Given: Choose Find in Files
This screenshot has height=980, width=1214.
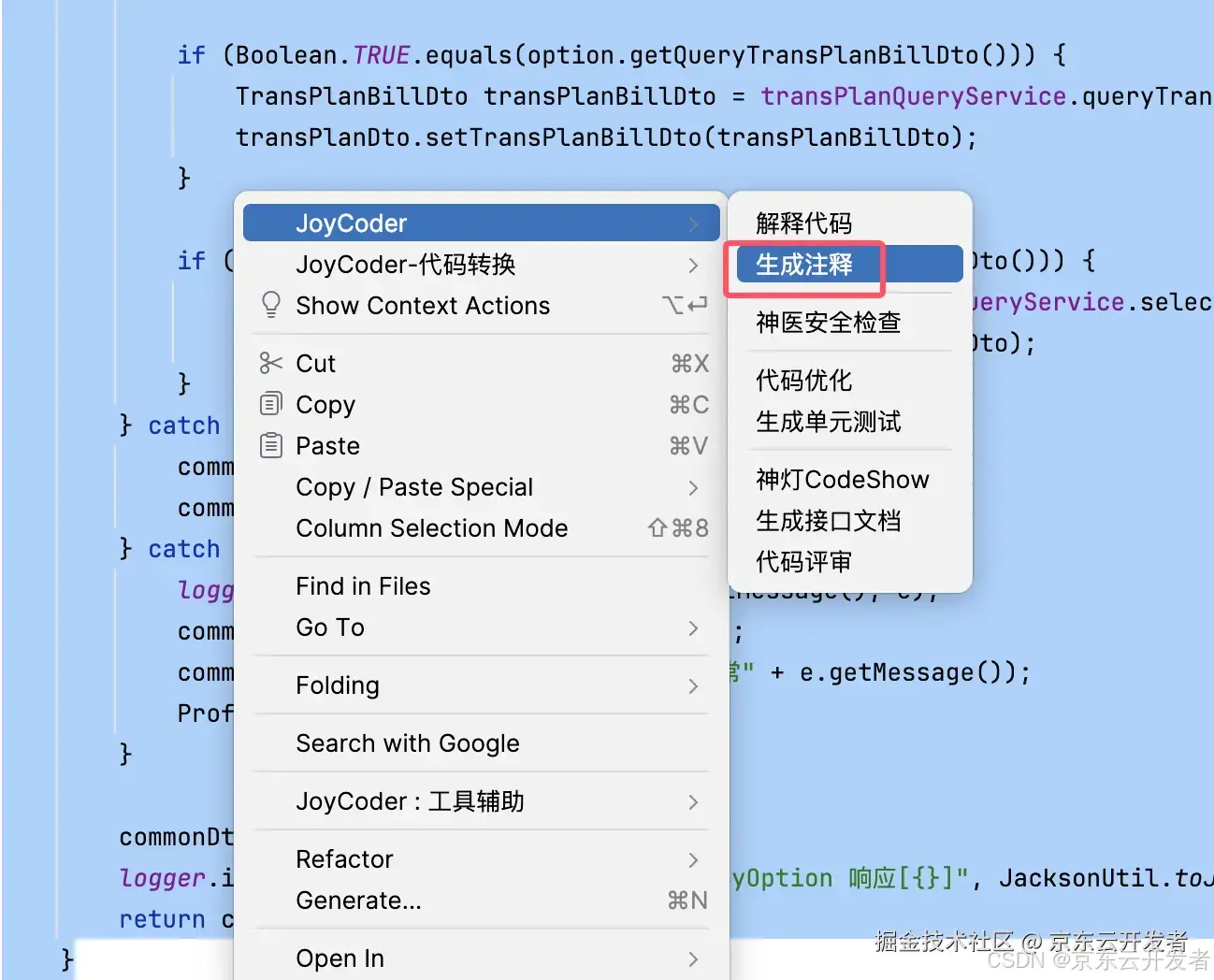Looking at the screenshot, I should (x=481, y=586).
